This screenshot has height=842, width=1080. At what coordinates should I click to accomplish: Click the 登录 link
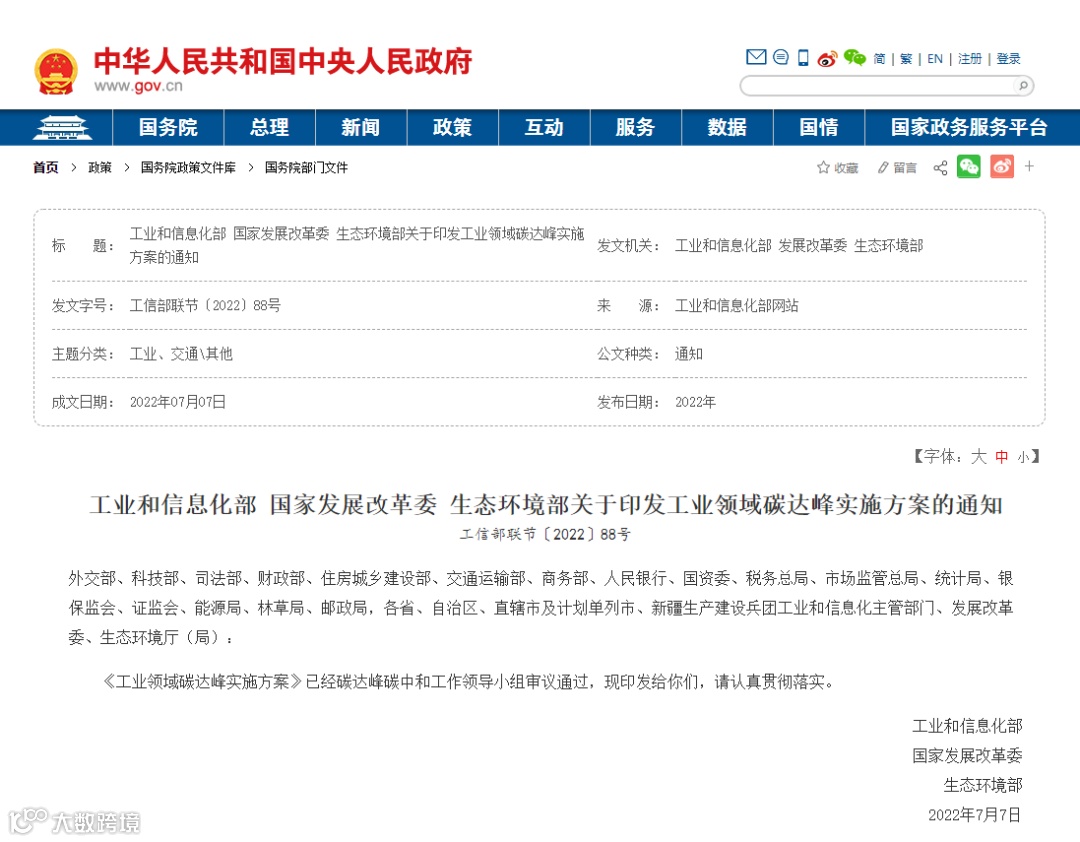1008,59
